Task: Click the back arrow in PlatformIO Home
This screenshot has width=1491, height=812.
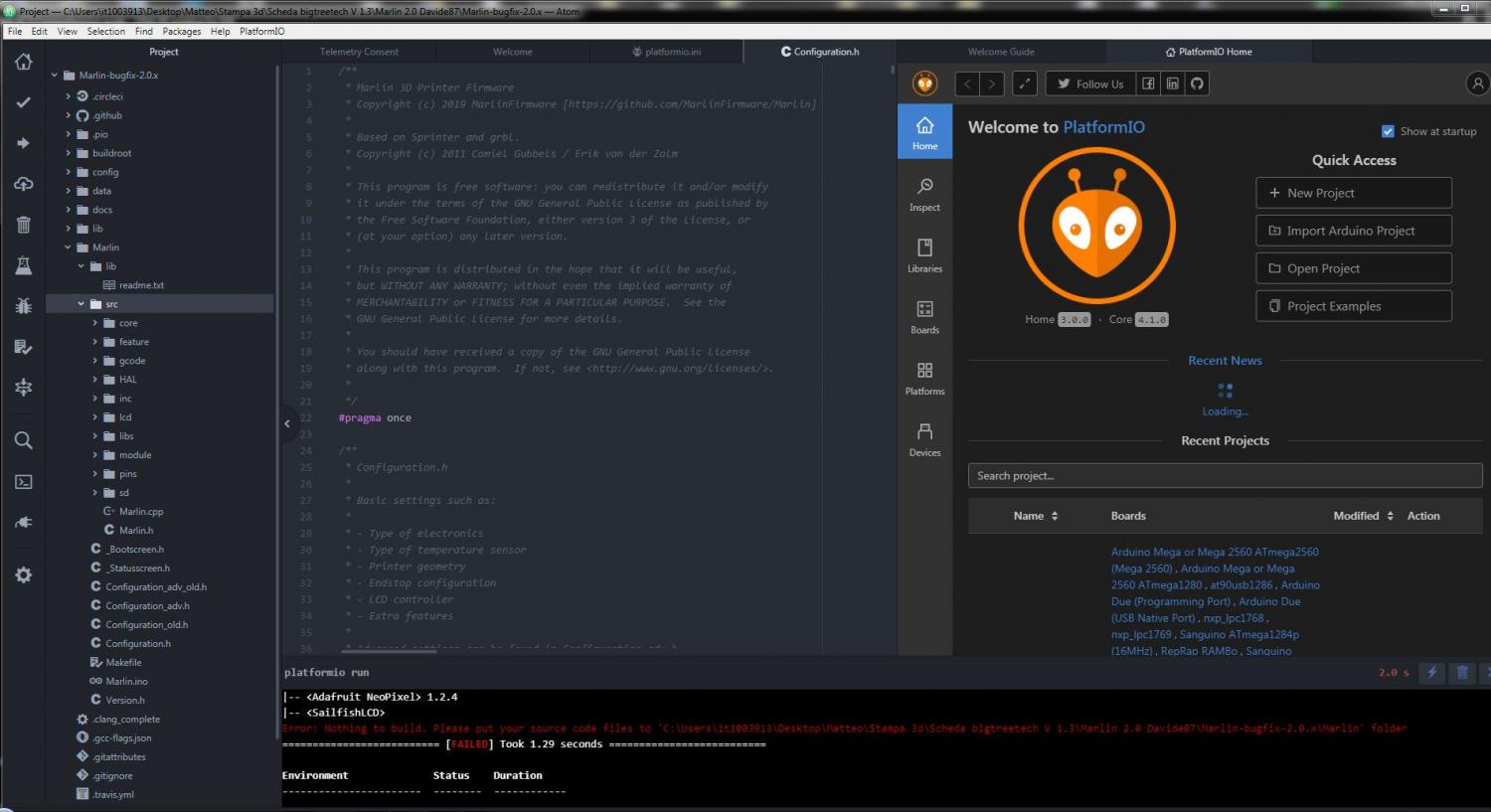Action: (x=967, y=83)
